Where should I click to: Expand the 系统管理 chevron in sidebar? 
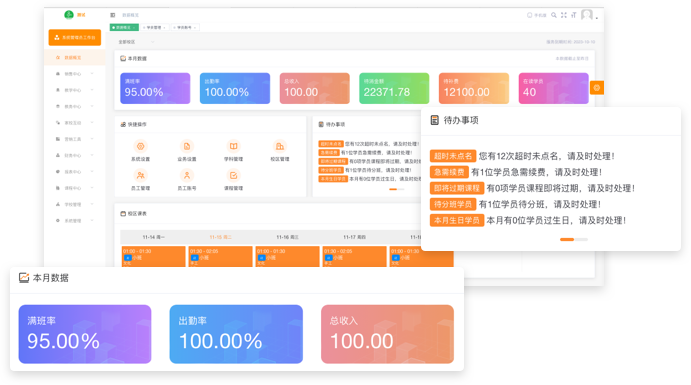[92, 220]
